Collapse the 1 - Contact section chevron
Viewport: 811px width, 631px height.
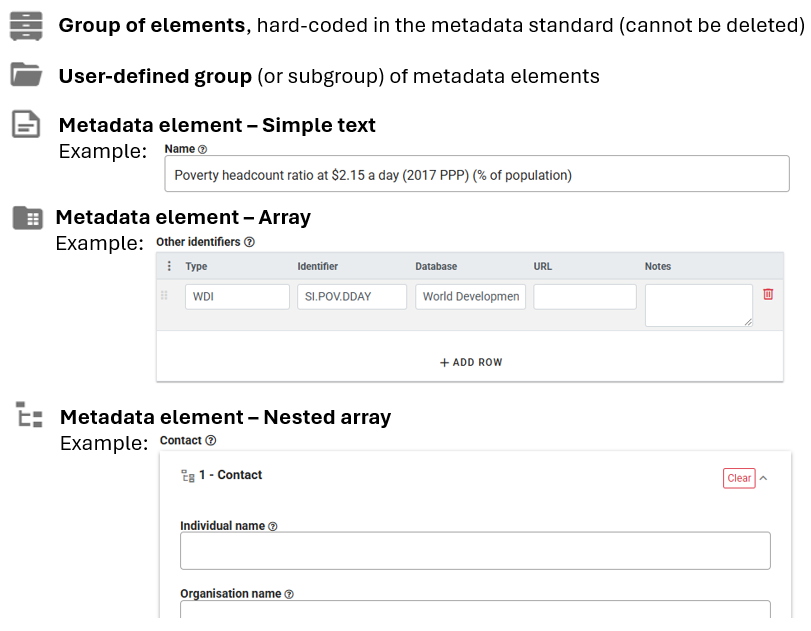point(764,478)
